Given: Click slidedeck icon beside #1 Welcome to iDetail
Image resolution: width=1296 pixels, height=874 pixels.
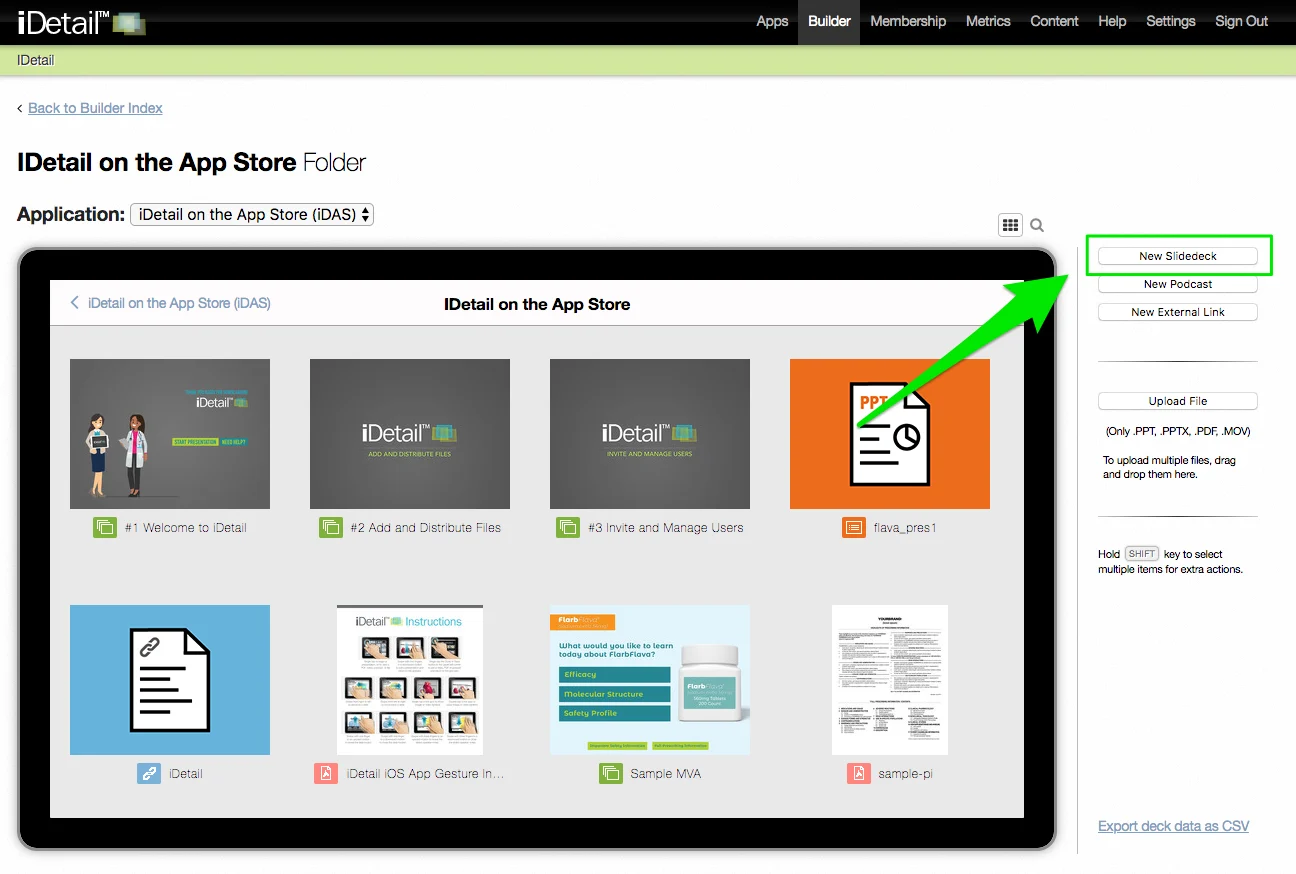Looking at the screenshot, I should coord(105,527).
